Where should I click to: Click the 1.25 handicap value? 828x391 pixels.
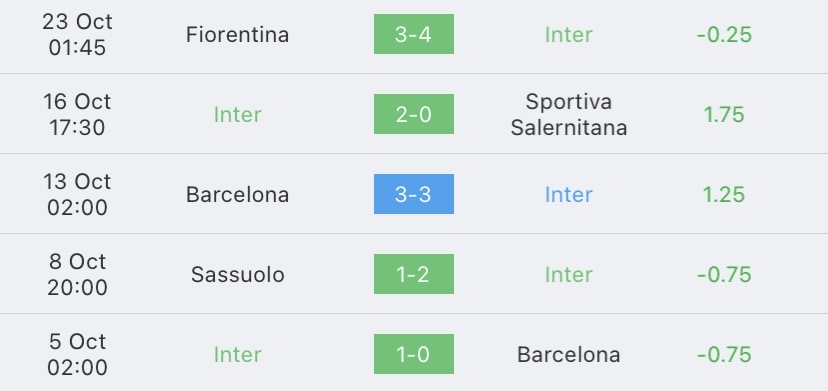(x=724, y=194)
